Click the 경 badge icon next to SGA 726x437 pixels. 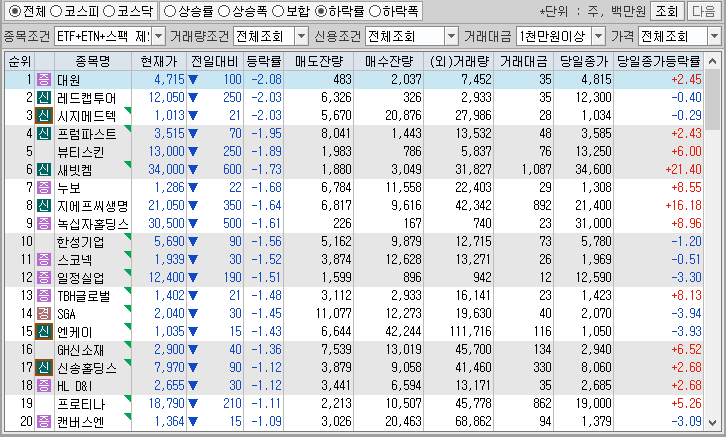[44, 313]
